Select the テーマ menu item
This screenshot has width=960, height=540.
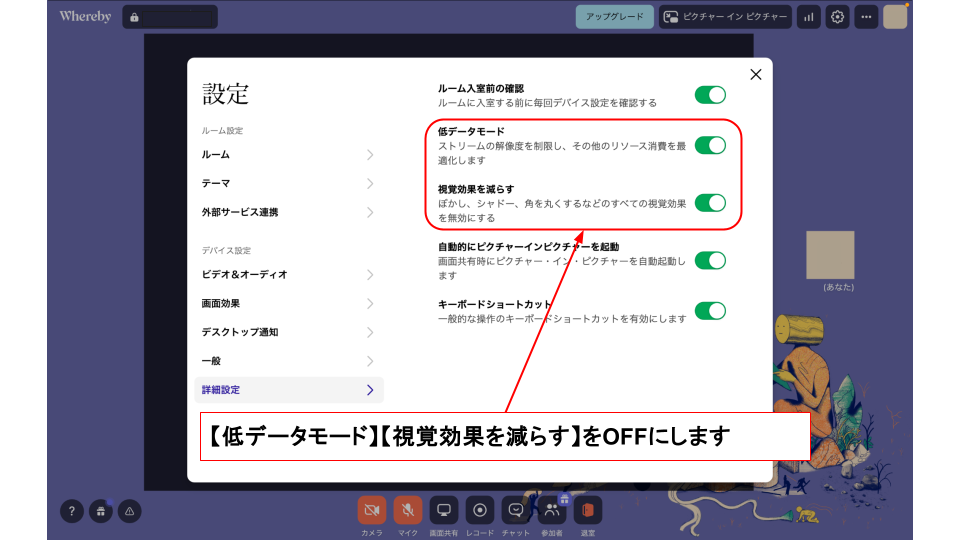216,184
